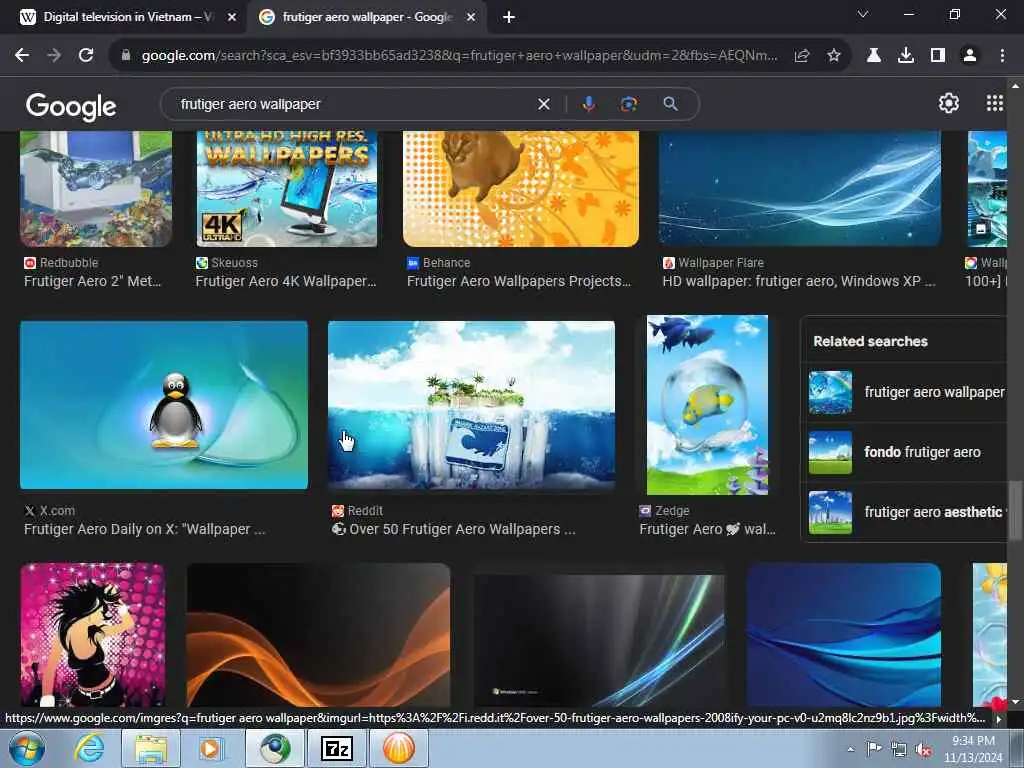Toggle the browser side panel

pos(938,56)
